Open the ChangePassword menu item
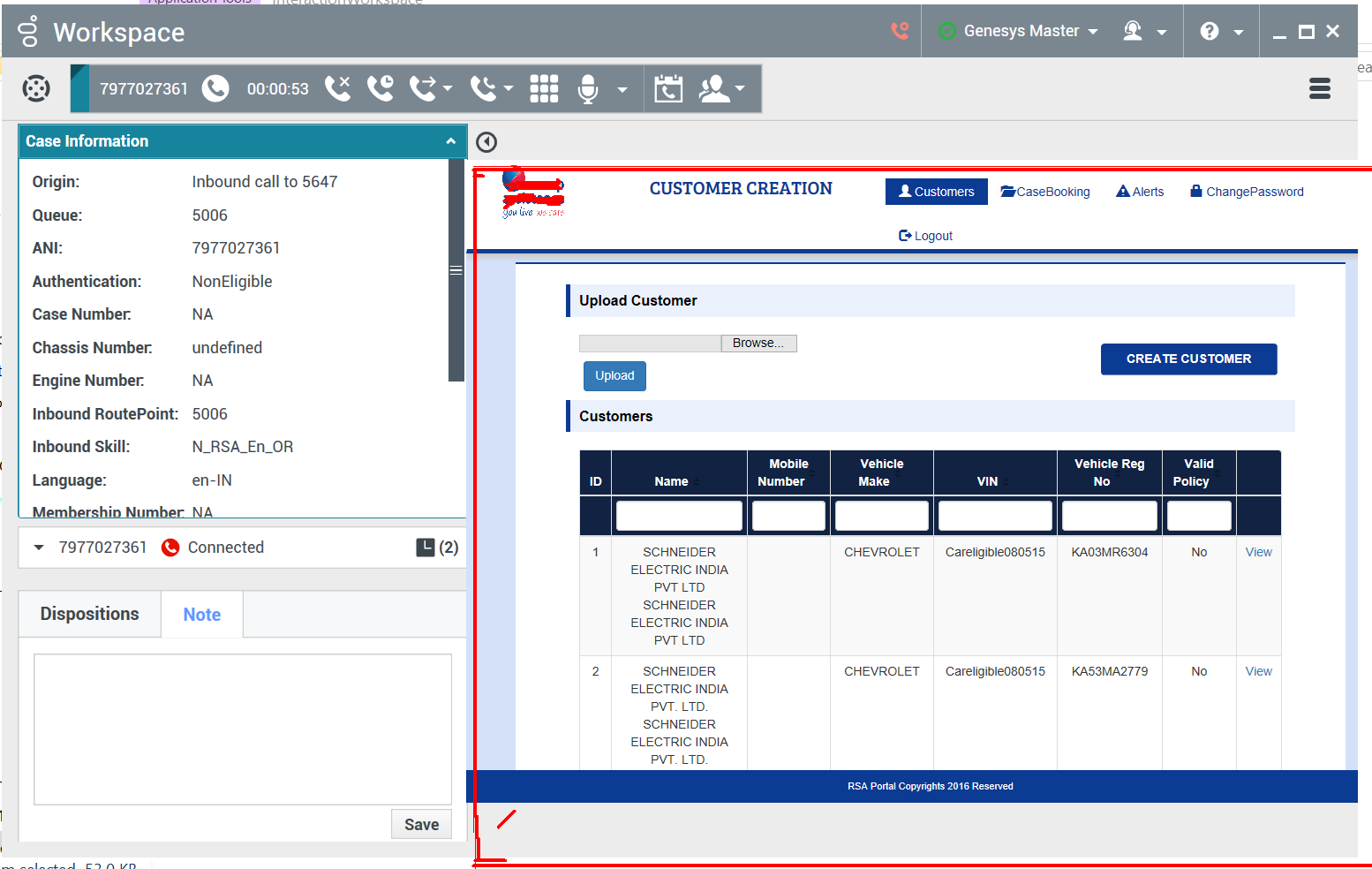 pyautogui.click(x=1247, y=192)
